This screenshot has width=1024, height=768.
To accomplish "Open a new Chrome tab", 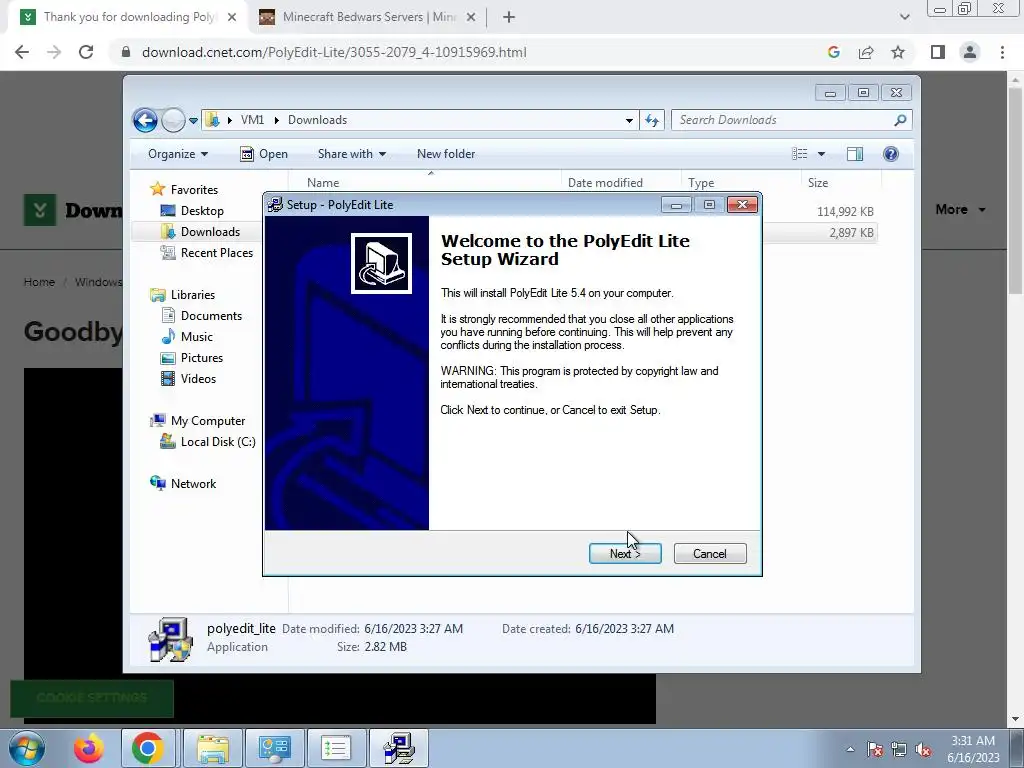I will coord(509,17).
